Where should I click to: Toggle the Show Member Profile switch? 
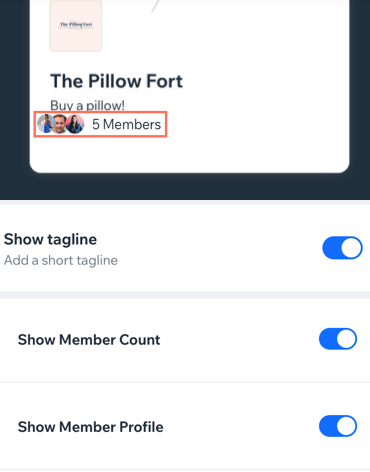[x=338, y=426]
